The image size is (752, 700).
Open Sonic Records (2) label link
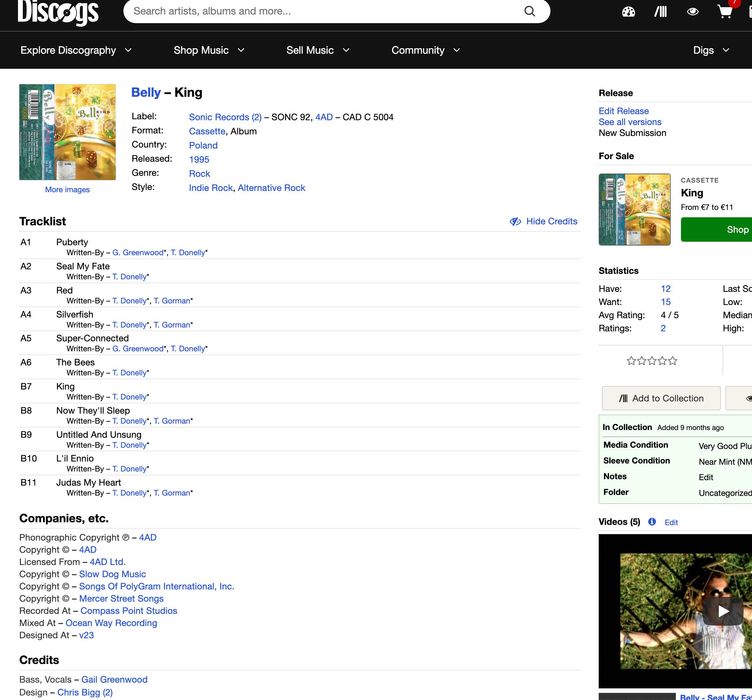[225, 117]
